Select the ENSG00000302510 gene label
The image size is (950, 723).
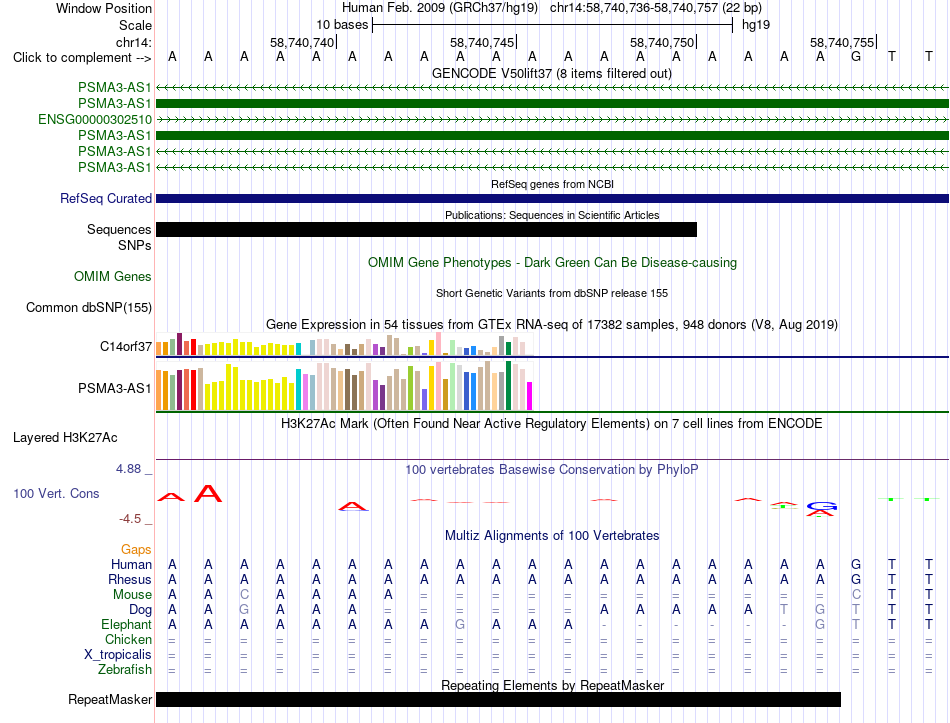(x=95, y=119)
